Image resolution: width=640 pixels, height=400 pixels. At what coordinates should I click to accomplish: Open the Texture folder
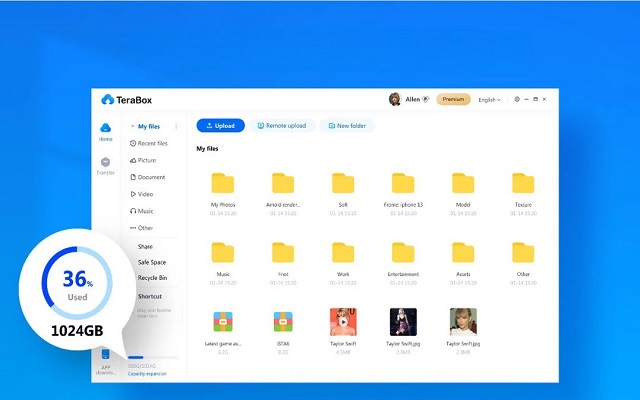pos(523,183)
